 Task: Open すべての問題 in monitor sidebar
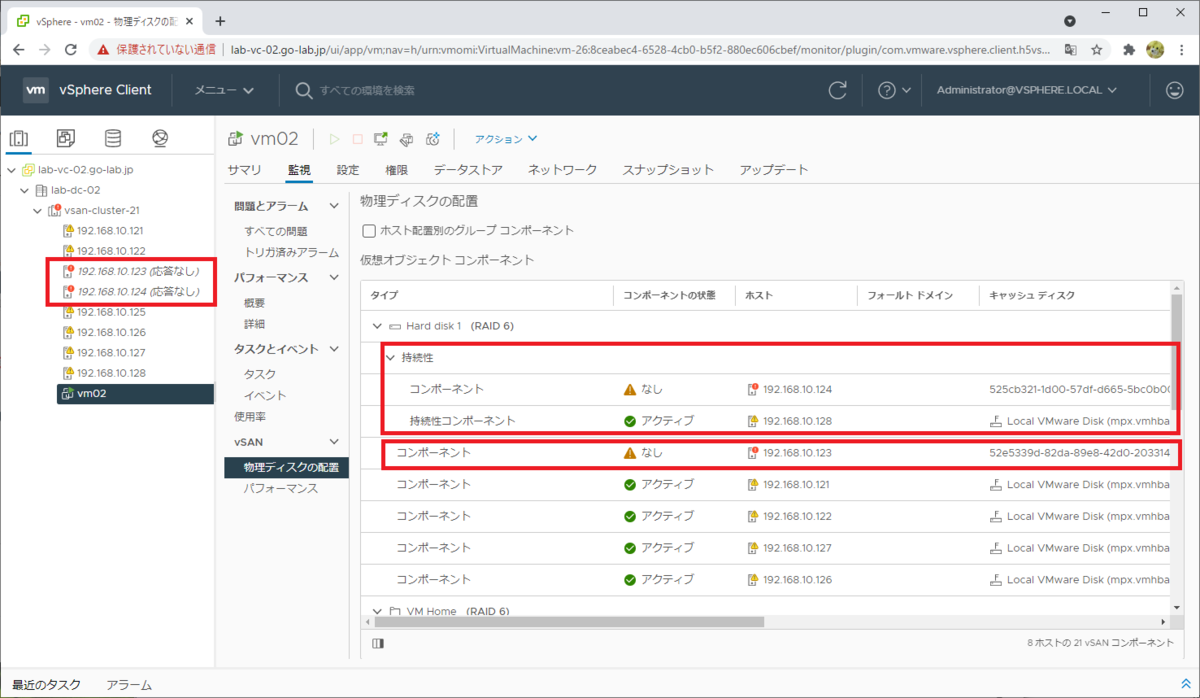coord(276,231)
